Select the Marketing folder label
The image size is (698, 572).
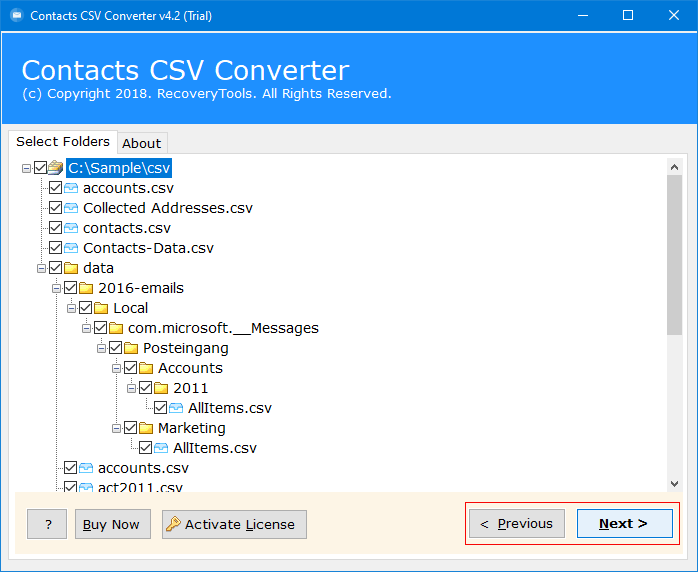pos(191,428)
